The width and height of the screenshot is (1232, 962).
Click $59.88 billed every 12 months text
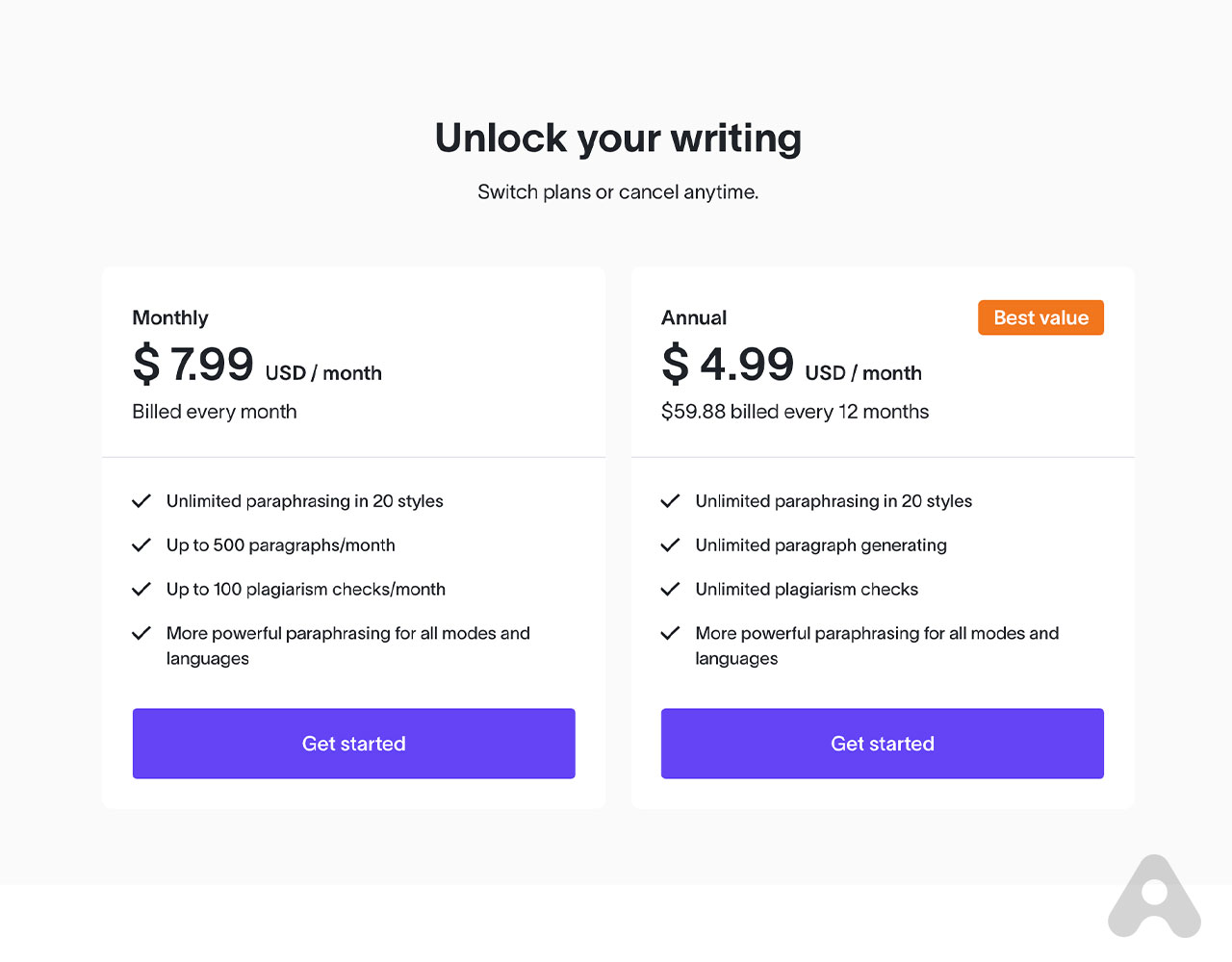tap(795, 412)
